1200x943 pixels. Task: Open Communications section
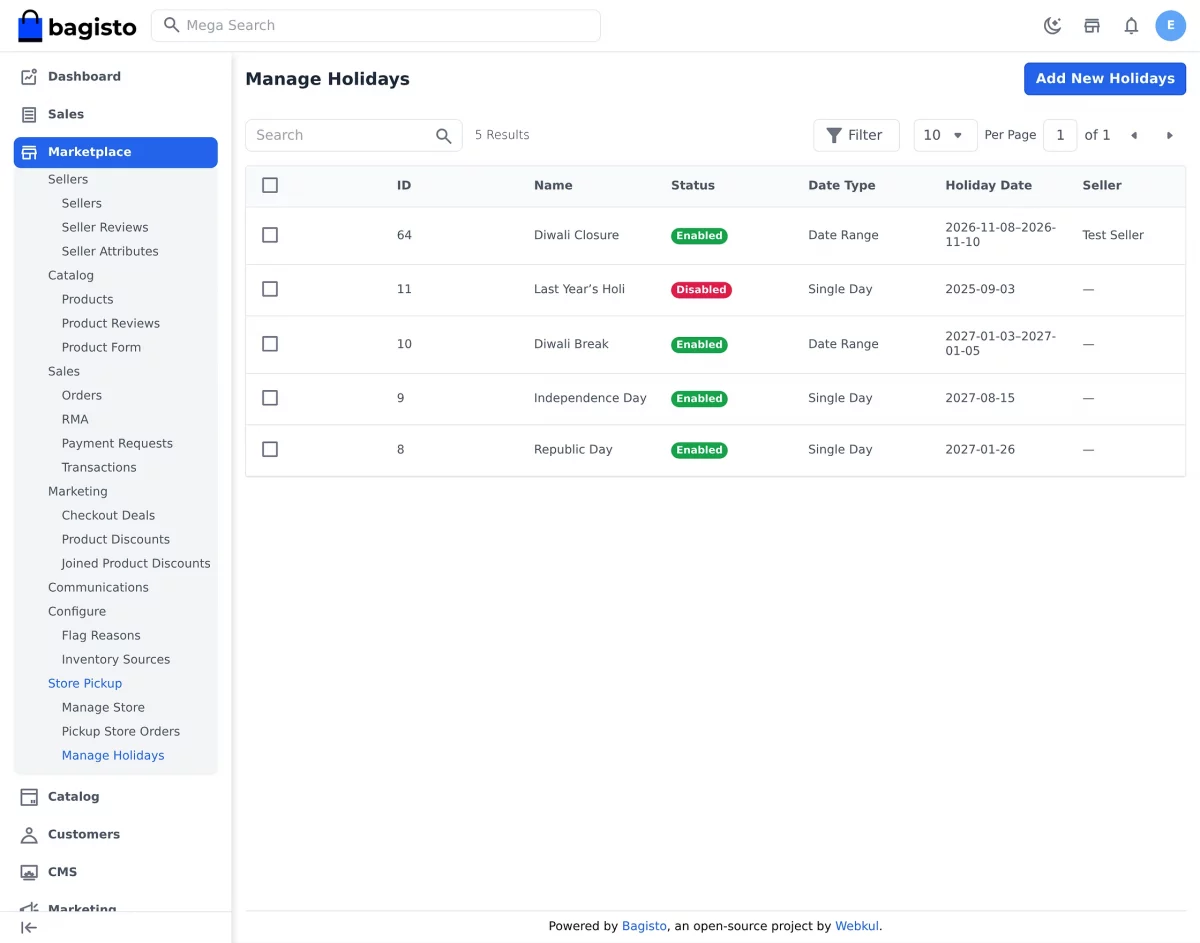click(x=98, y=587)
